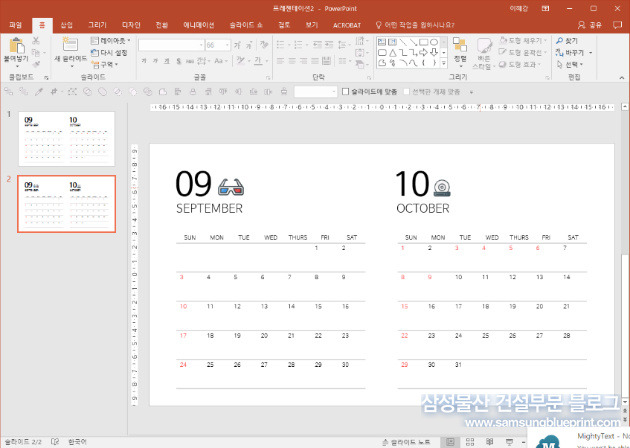
Task: Click the Notes (슬라이드 노트) status button
Action: pos(406,442)
